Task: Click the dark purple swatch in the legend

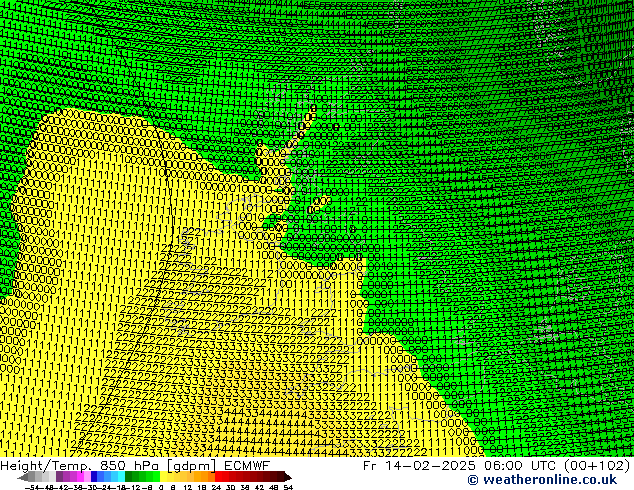Action: pos(59,477)
